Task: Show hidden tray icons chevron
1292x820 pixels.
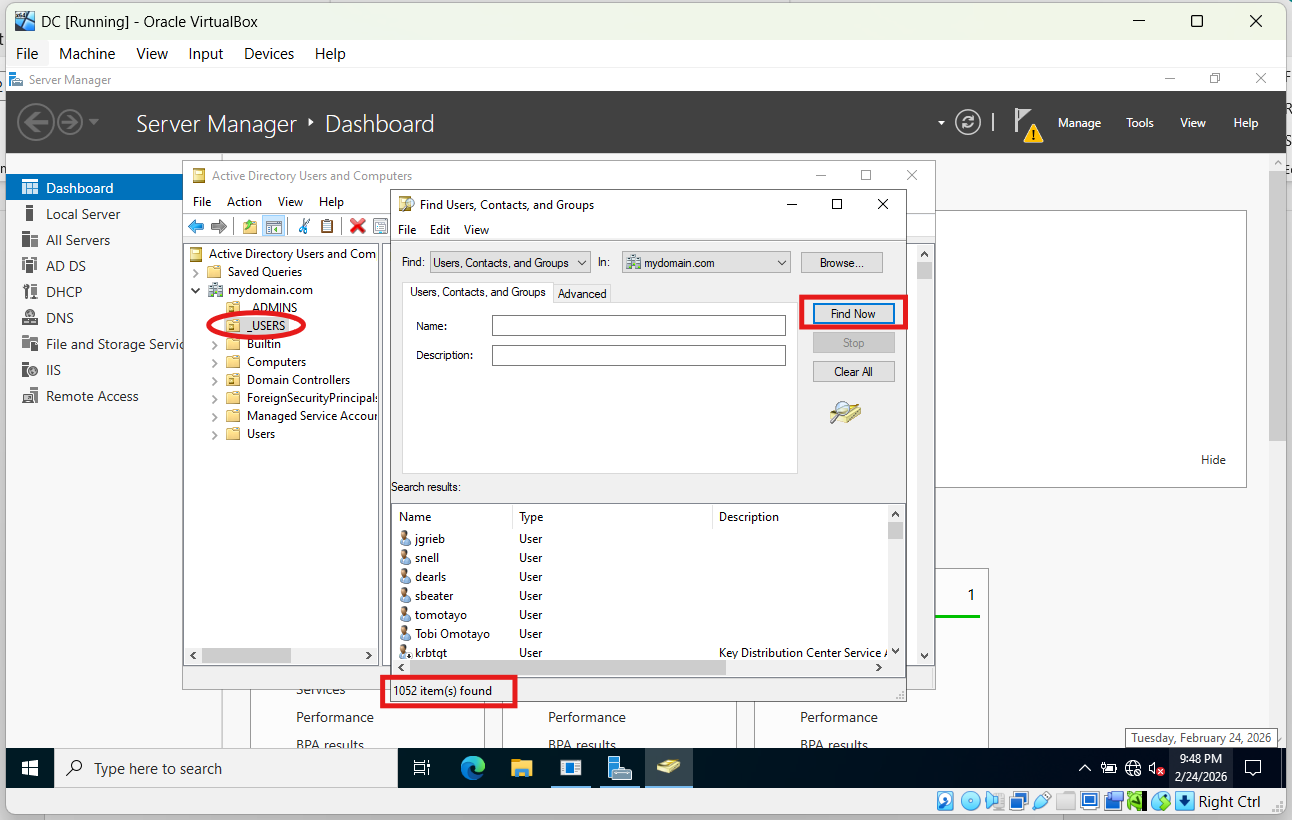Action: [x=1084, y=769]
